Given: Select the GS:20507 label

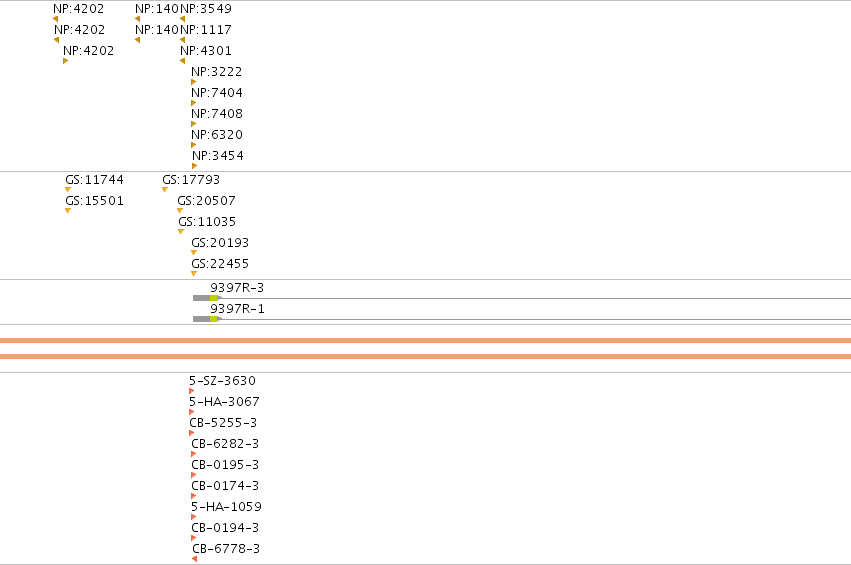Looking at the screenshot, I should coord(206,201).
